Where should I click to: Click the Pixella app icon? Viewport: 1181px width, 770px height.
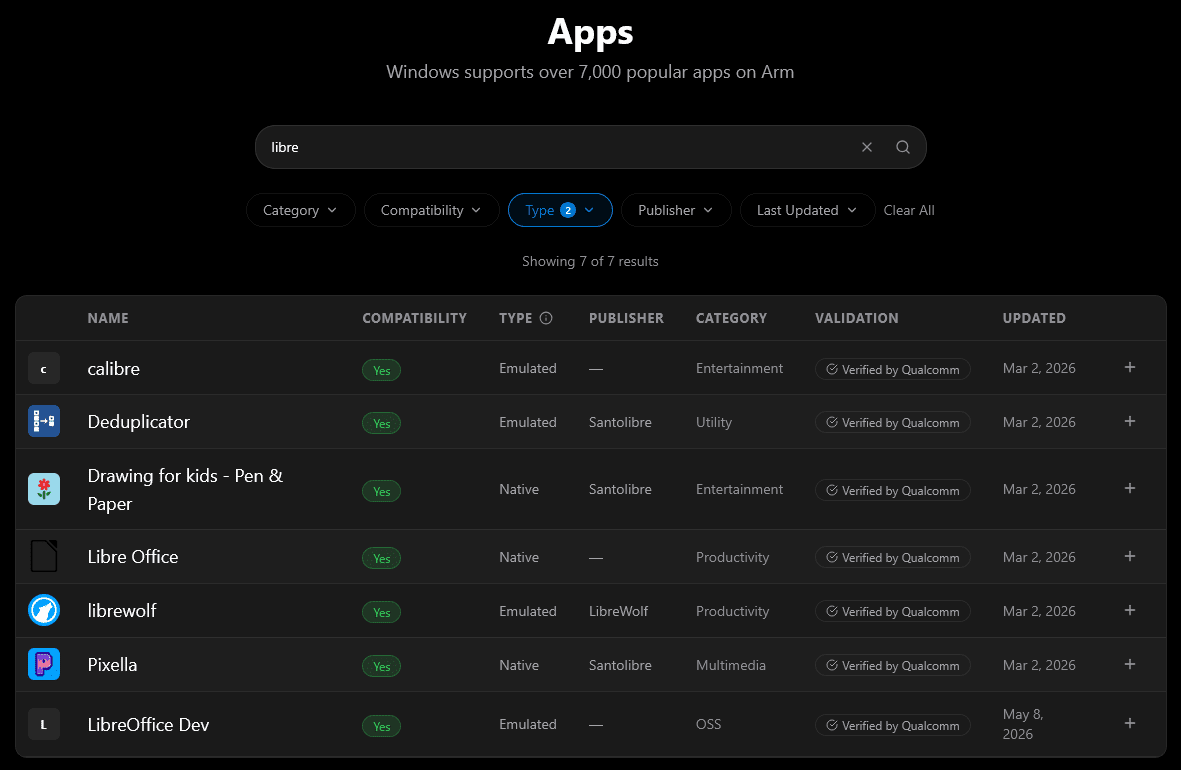(44, 665)
